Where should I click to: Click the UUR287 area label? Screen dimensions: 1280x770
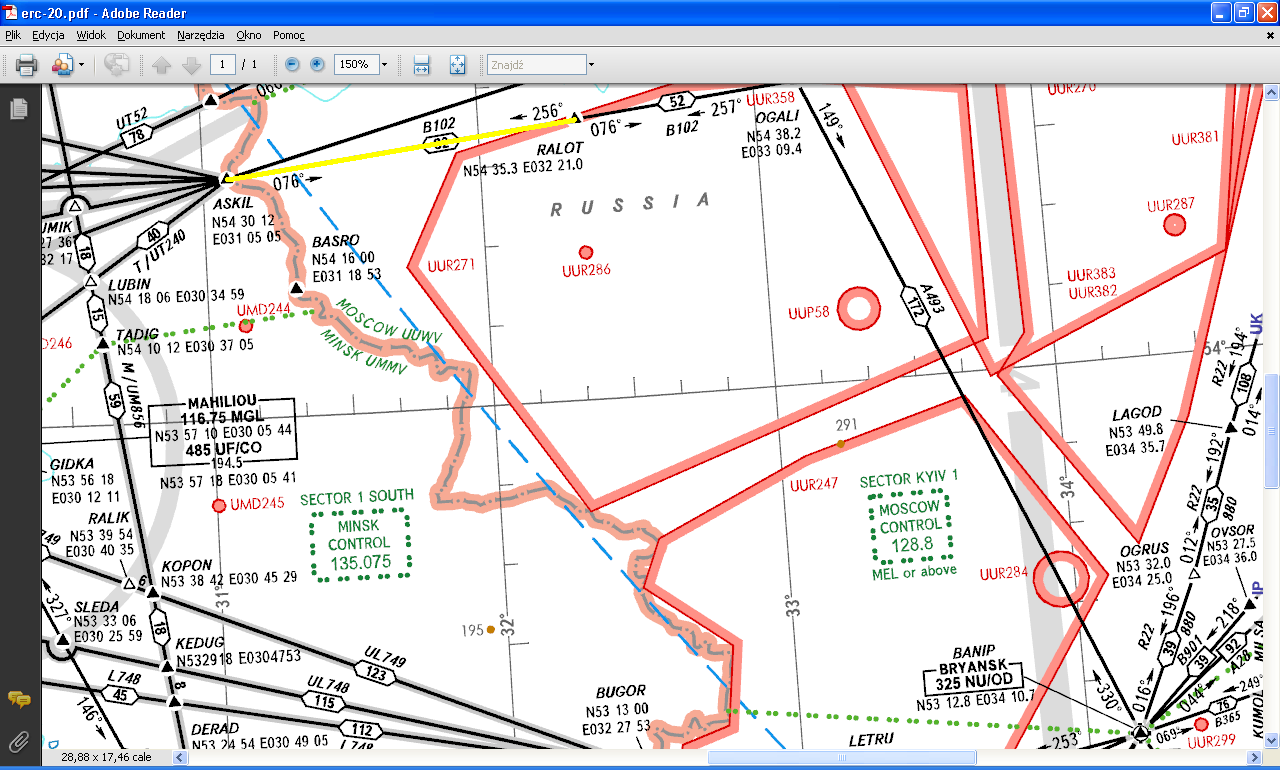(x=1171, y=205)
